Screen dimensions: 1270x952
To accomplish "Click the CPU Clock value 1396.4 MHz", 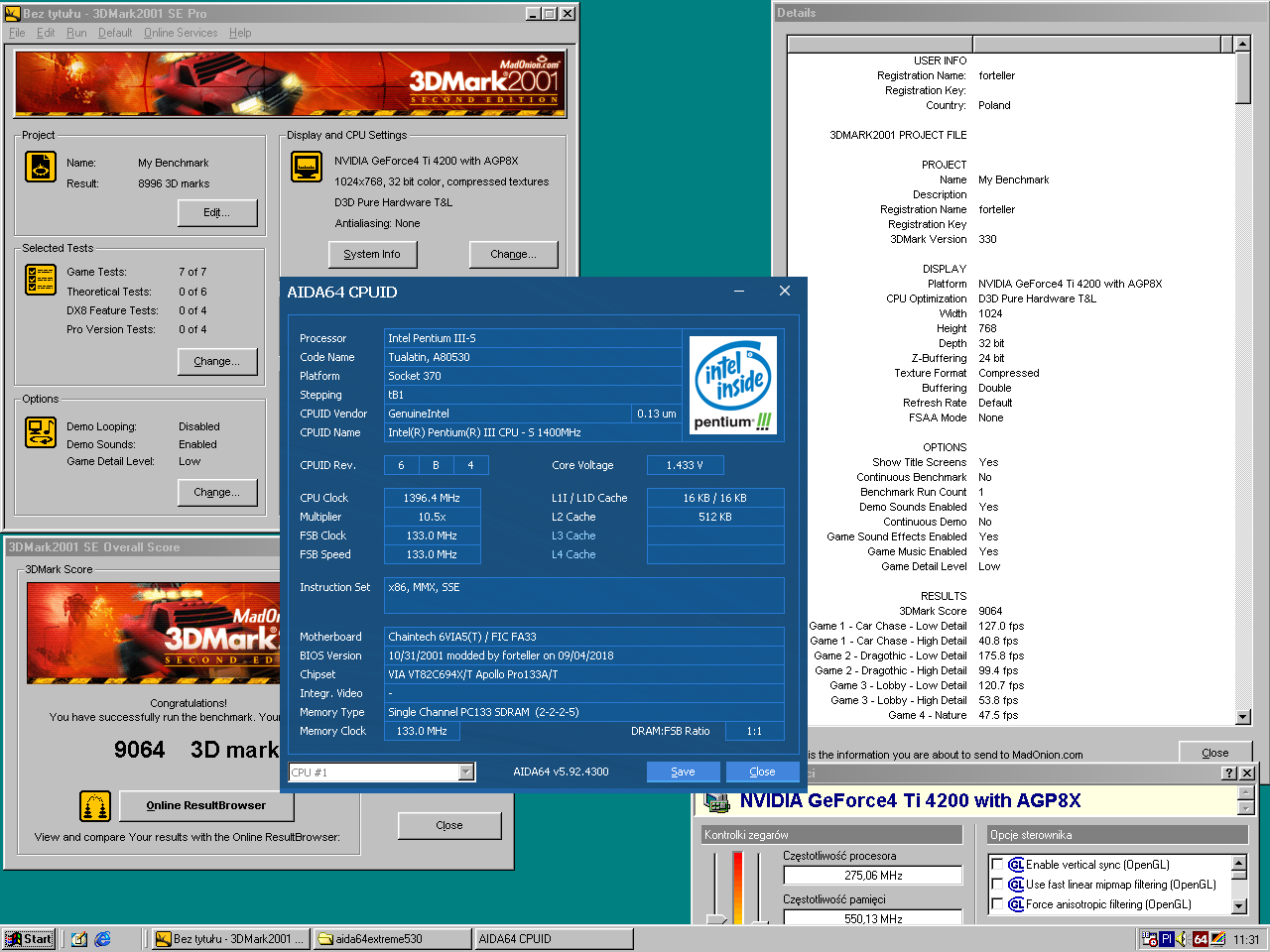I will [432, 498].
